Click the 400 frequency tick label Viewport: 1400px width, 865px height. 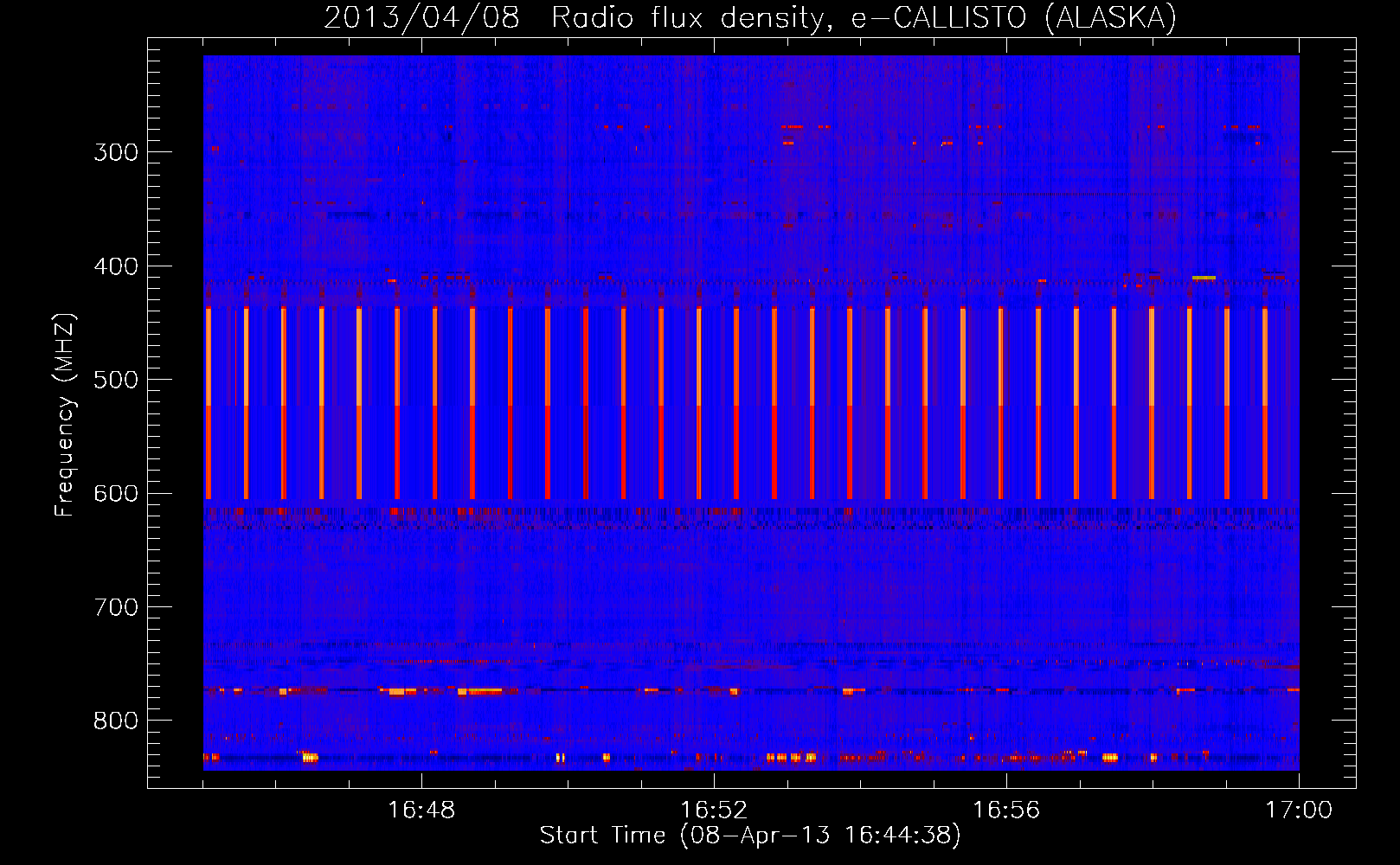pos(116,266)
